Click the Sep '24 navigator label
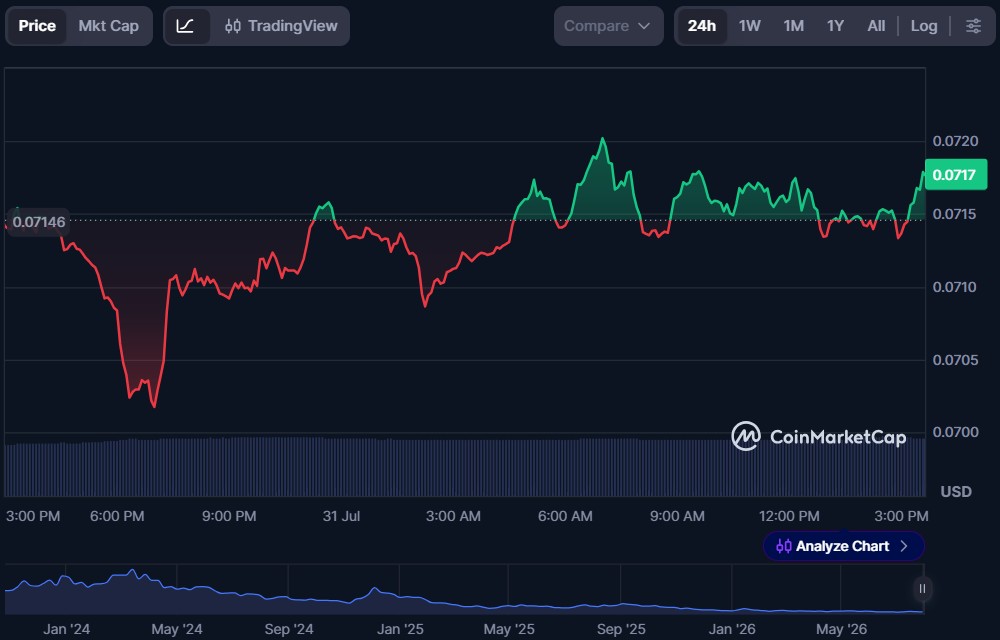Screen dimensions: 1000x640 (x=289, y=629)
